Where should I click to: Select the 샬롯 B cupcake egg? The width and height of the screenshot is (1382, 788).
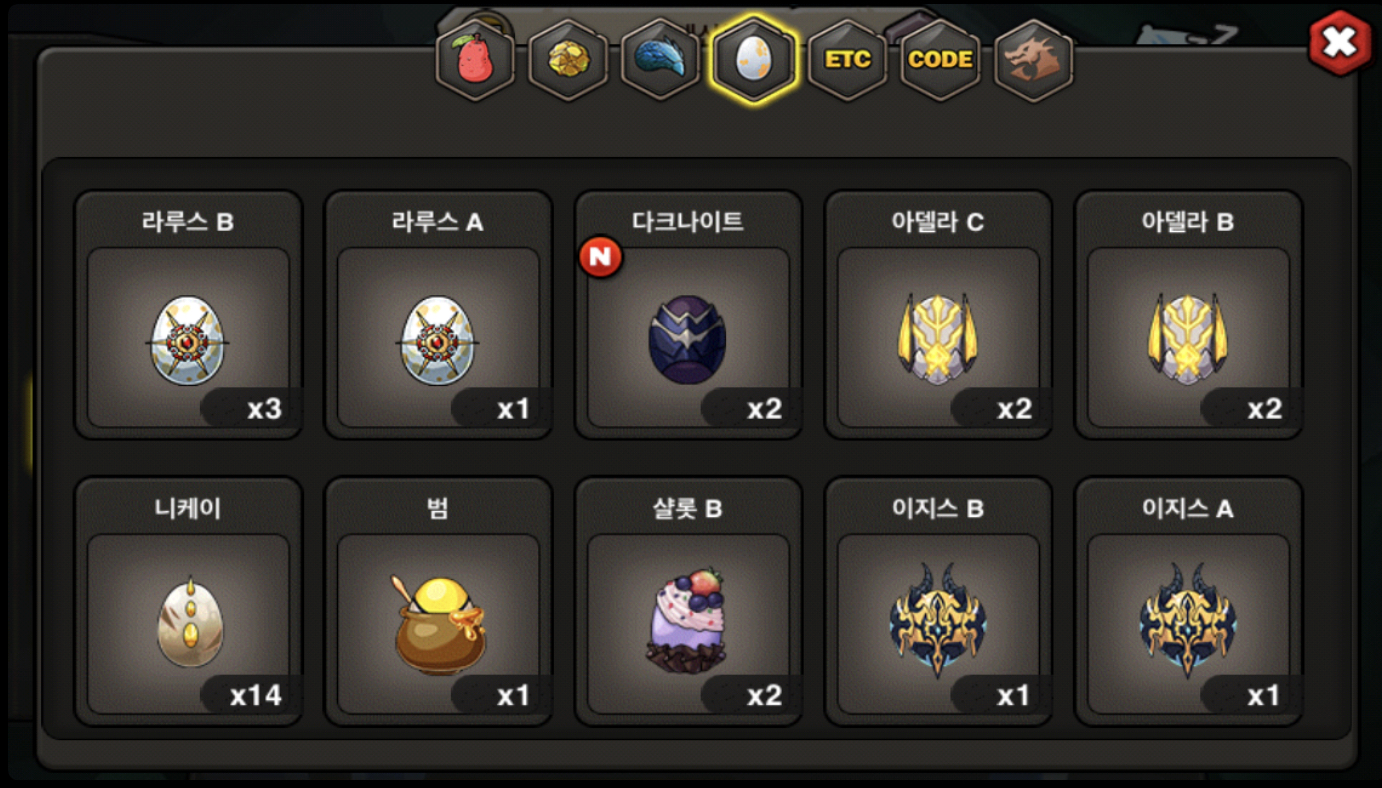pos(688,601)
